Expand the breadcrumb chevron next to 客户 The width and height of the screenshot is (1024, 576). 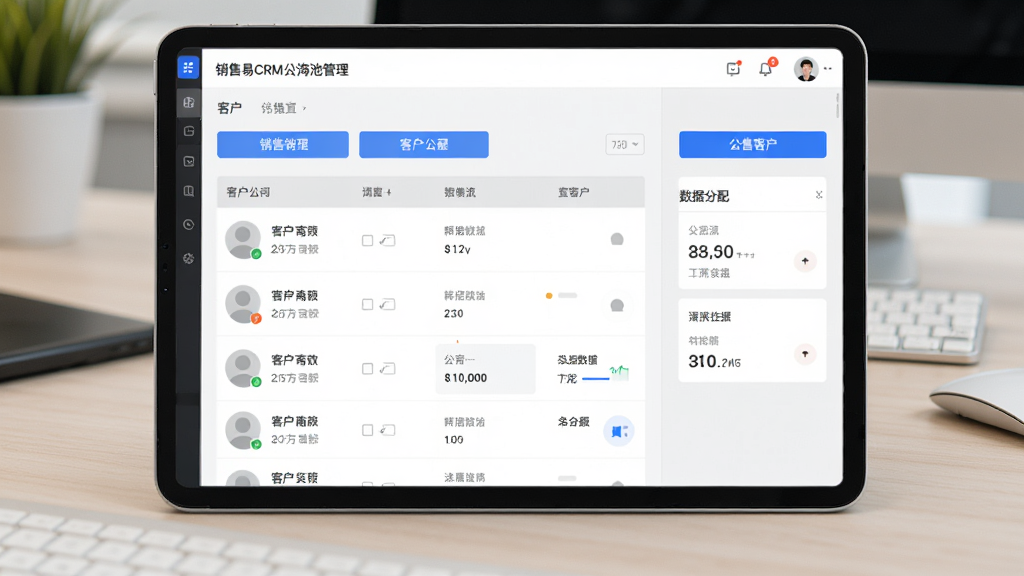click(x=304, y=108)
